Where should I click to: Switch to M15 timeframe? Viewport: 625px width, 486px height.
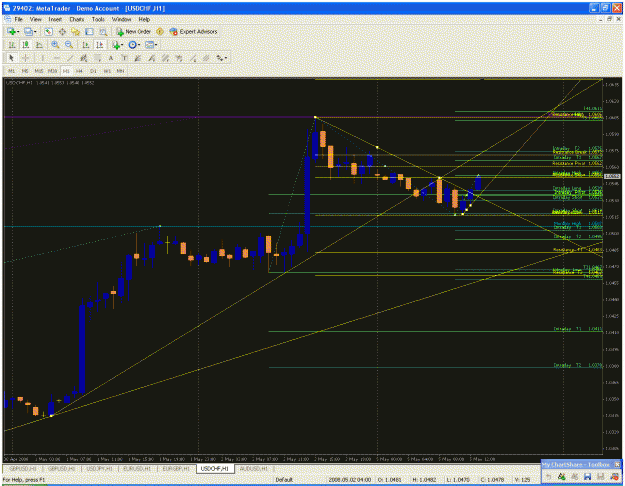39,71
